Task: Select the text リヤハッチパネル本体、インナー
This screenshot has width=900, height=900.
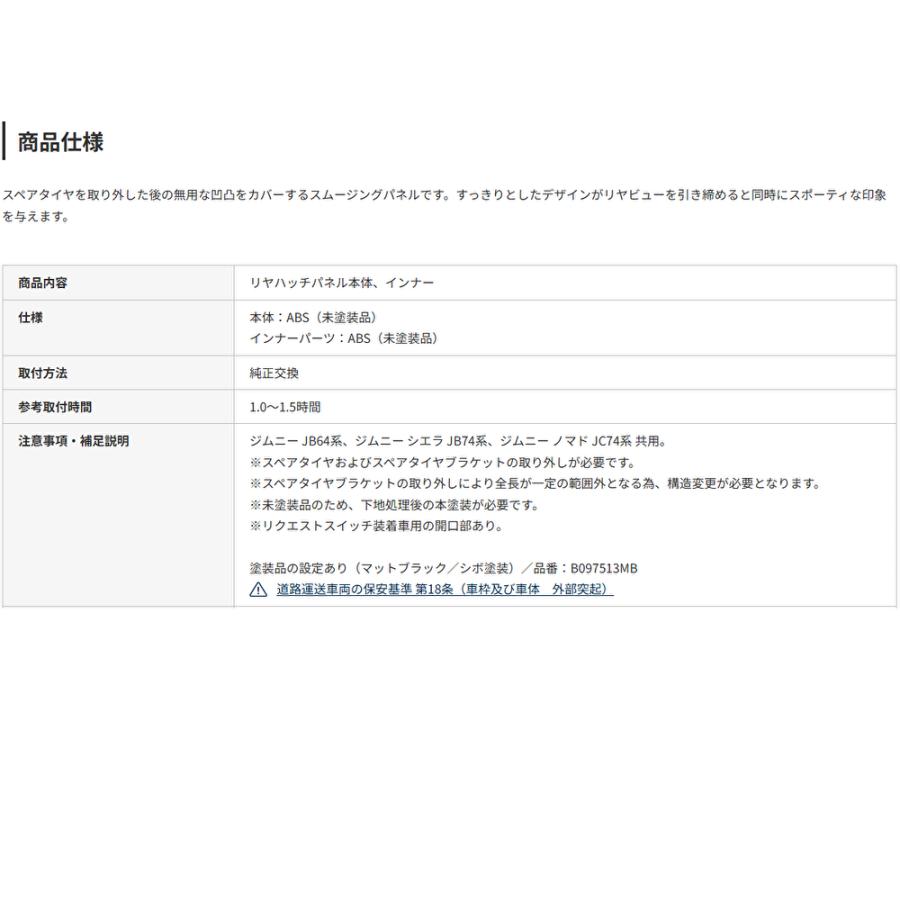Action: (x=342, y=283)
